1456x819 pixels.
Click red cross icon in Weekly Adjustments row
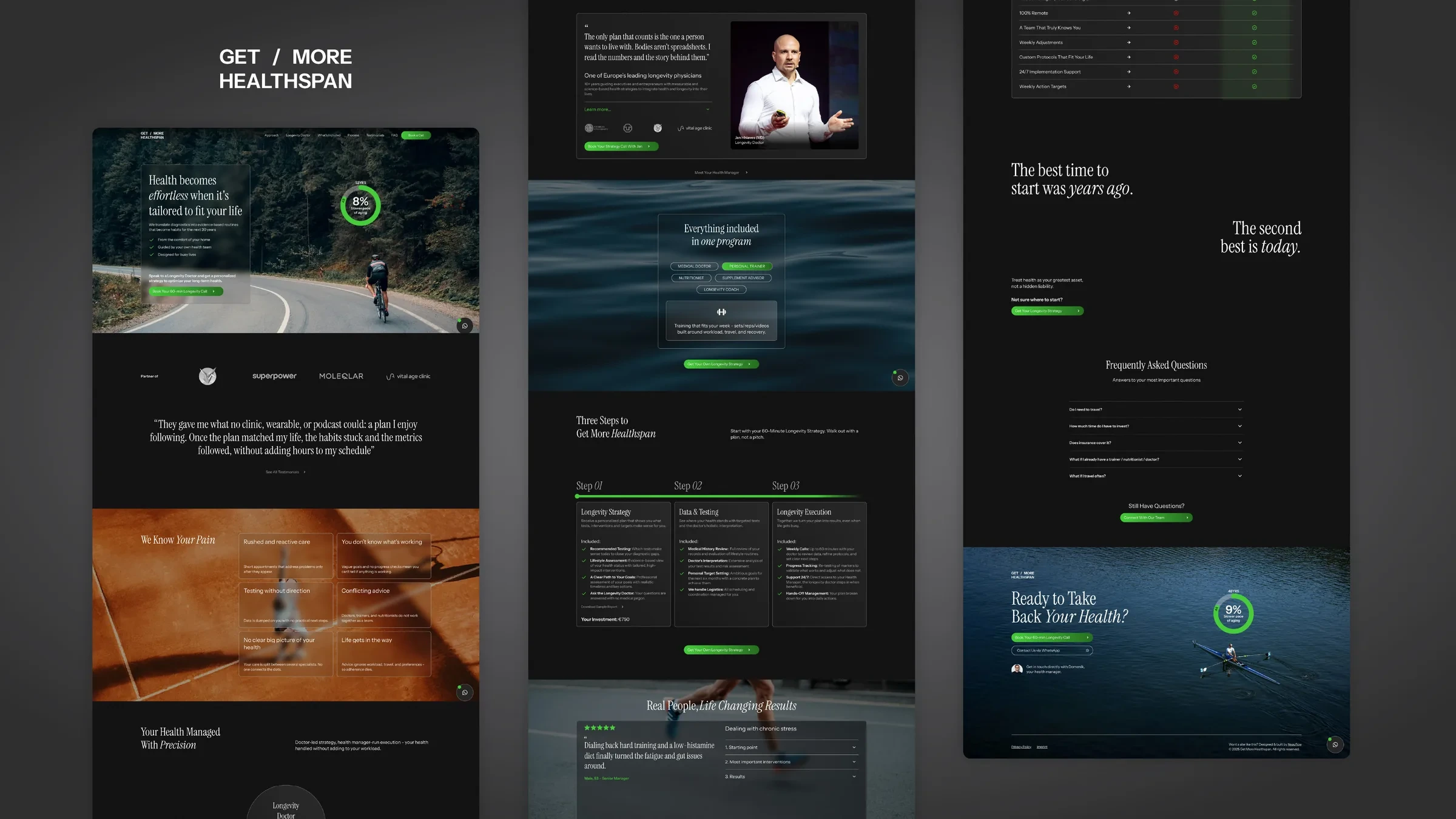pyautogui.click(x=1176, y=42)
